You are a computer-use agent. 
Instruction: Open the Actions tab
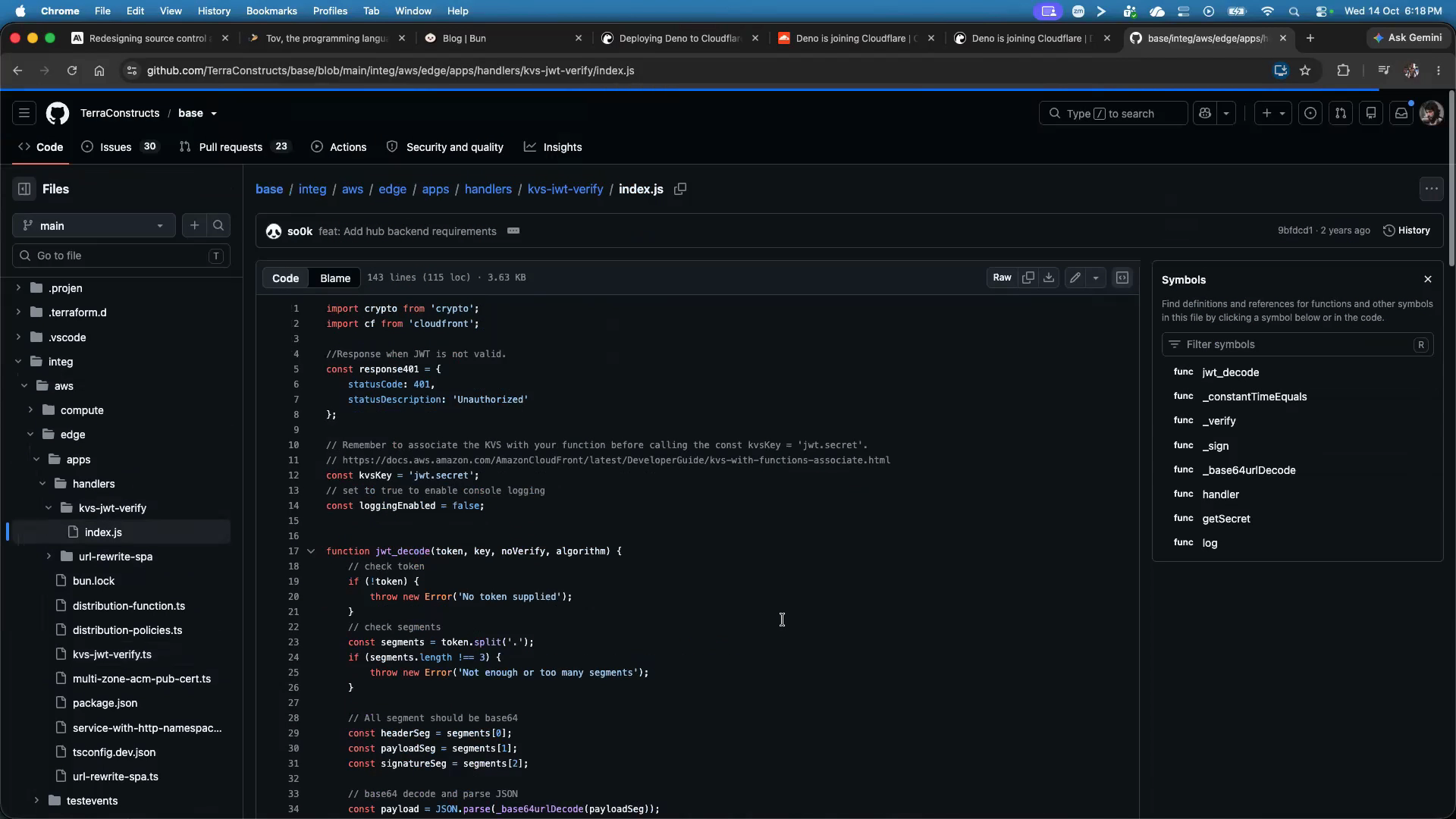(x=339, y=147)
